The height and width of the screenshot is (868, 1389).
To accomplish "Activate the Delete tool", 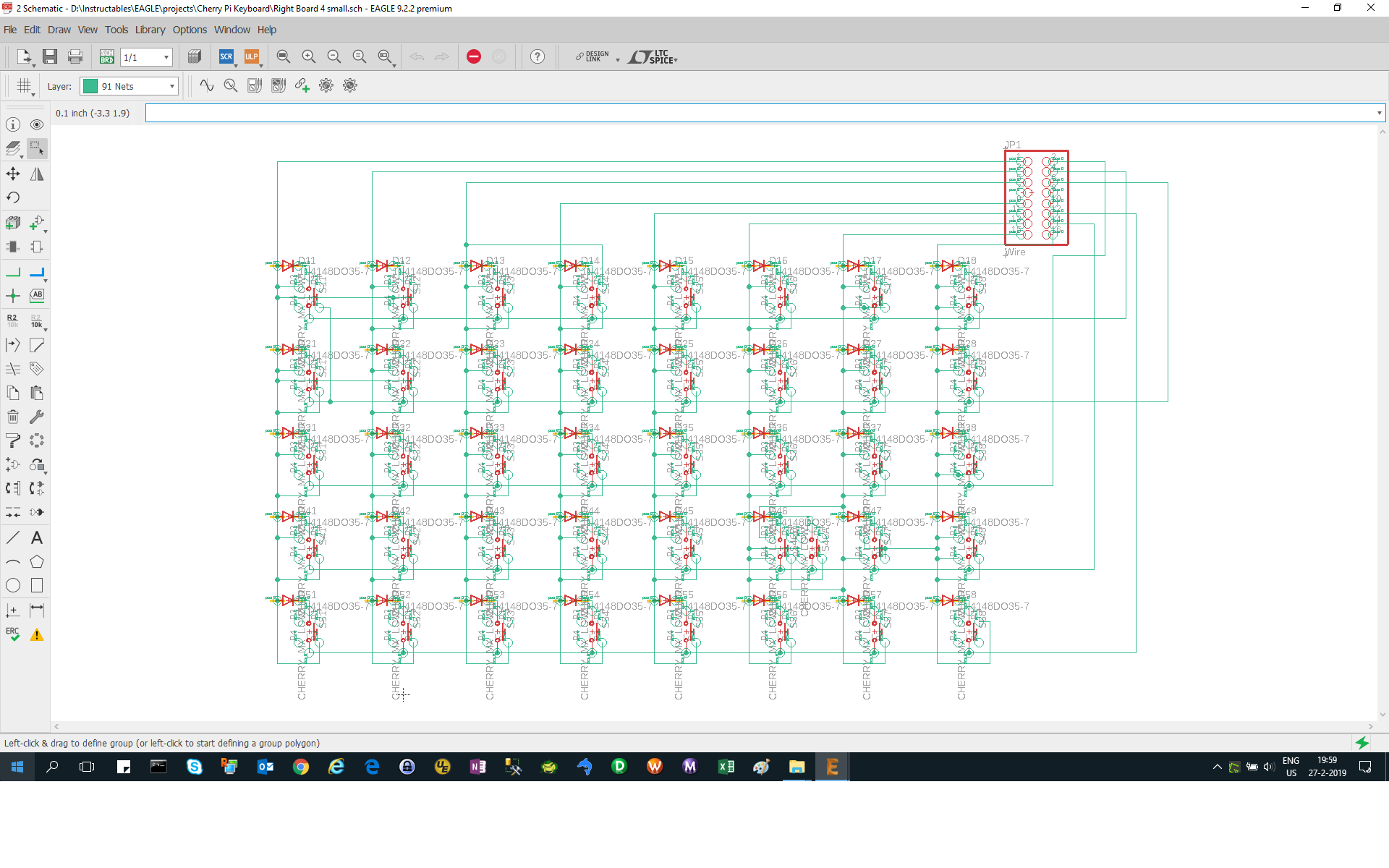I will click(12, 416).
